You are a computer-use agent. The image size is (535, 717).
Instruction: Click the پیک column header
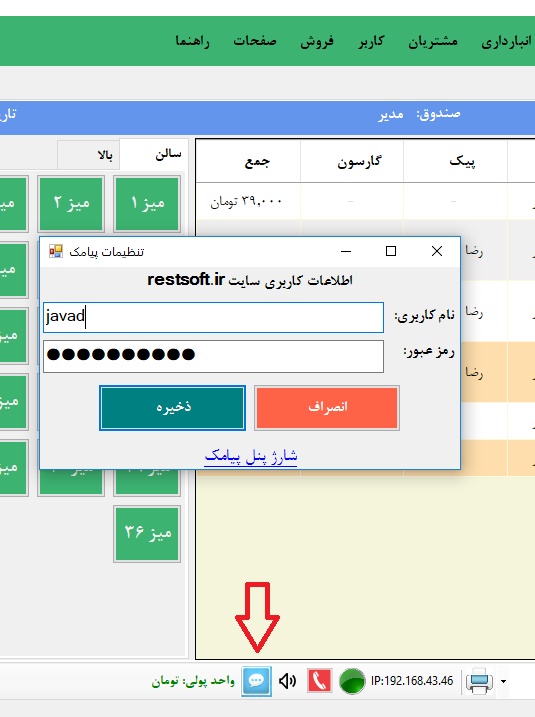455,161
